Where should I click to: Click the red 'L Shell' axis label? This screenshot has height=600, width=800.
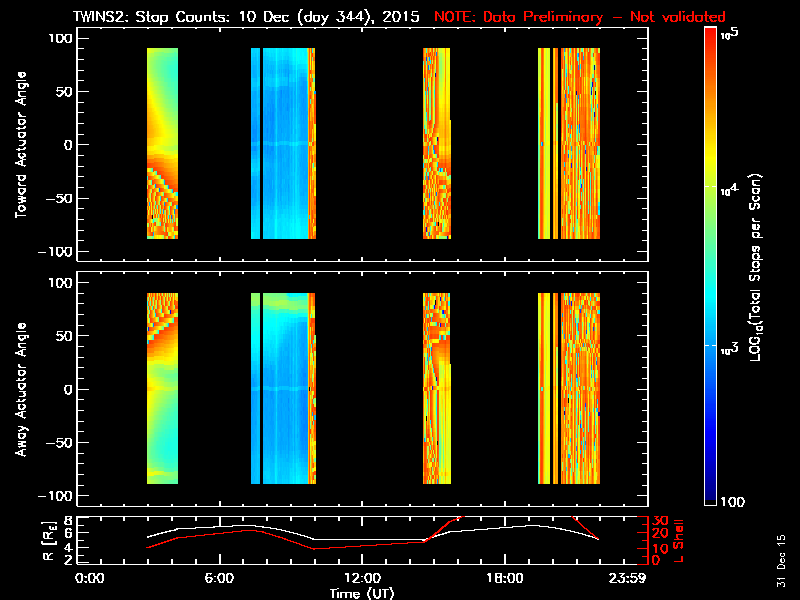click(x=677, y=540)
